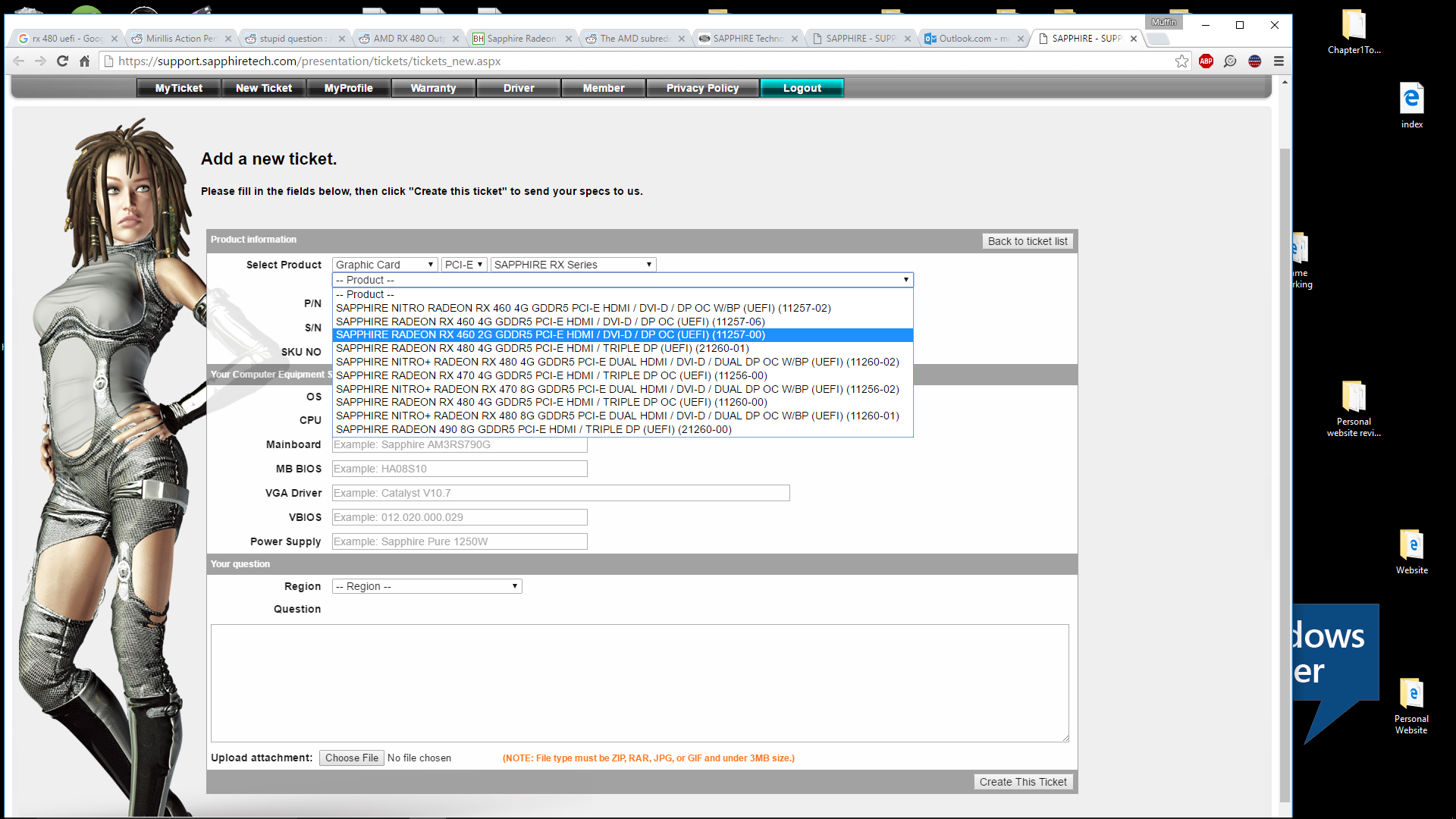Click inside the Question text area

[640, 683]
